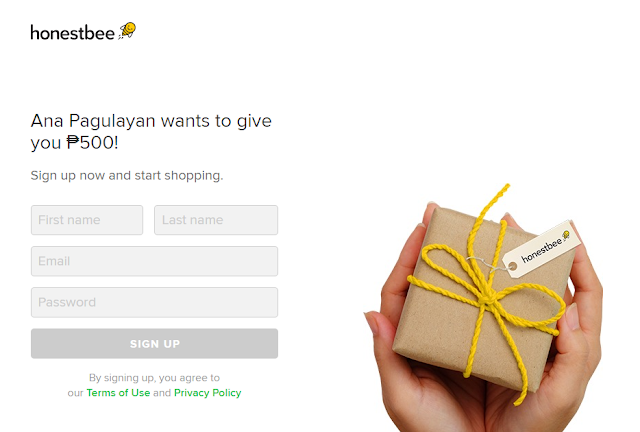640x432 pixels.
Task: Click the yellow bow knot on the gift
Action: pos(487,299)
